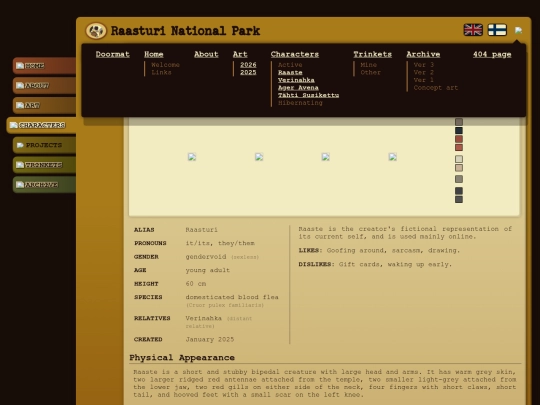Viewport: 540px width, 405px height.
Task: Pick the light tan color swatch
Action: [459, 168]
